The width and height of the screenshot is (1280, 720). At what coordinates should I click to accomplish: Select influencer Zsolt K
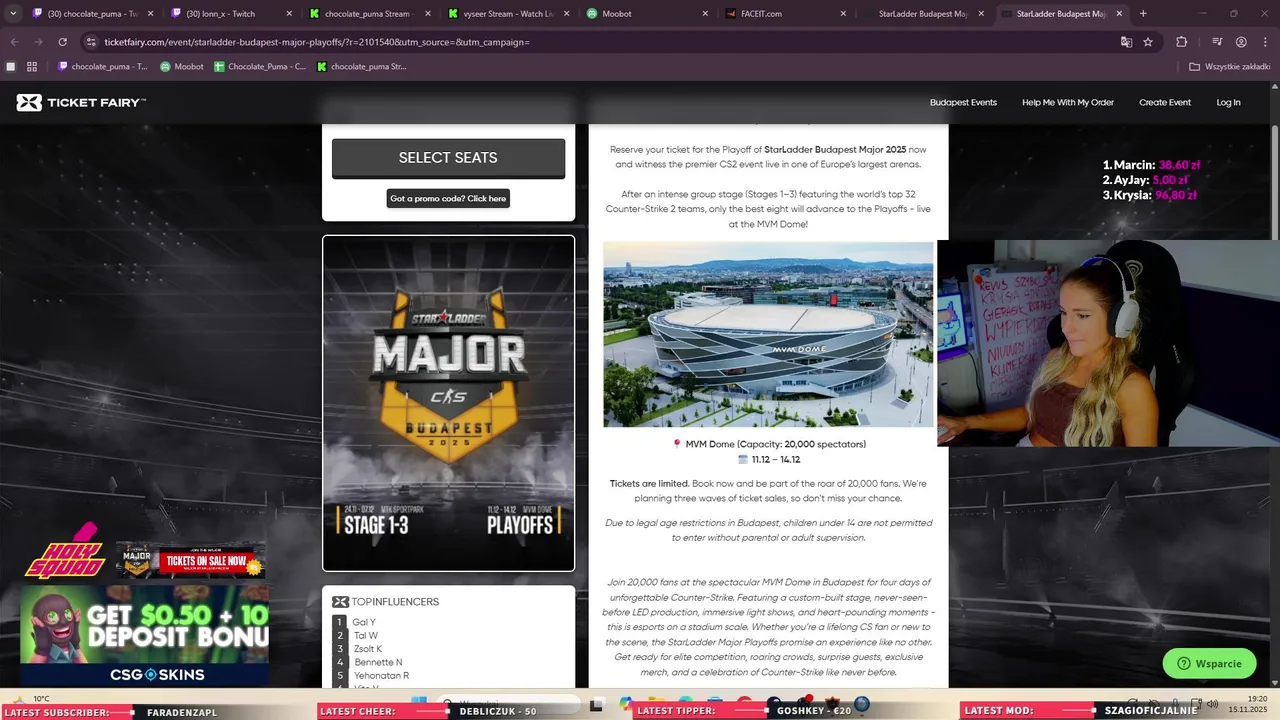click(368, 649)
